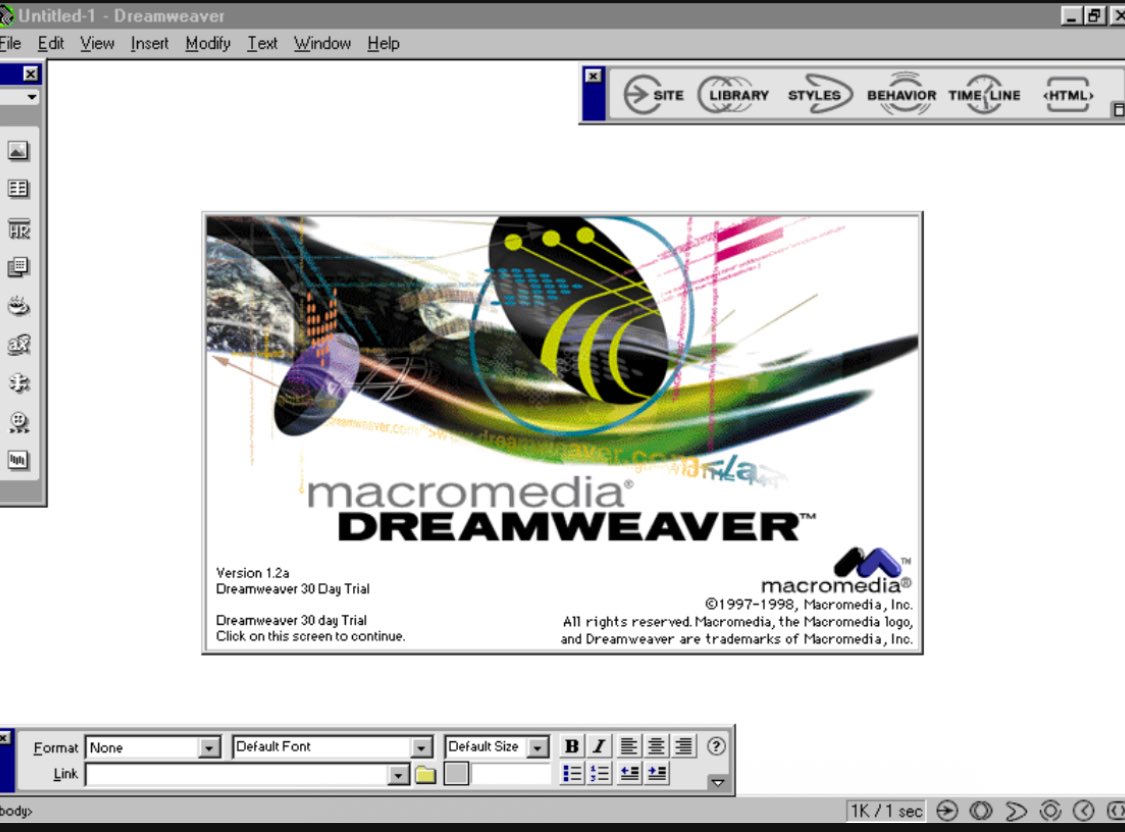Open the Insert menu
1125x832 pixels.
coord(149,43)
